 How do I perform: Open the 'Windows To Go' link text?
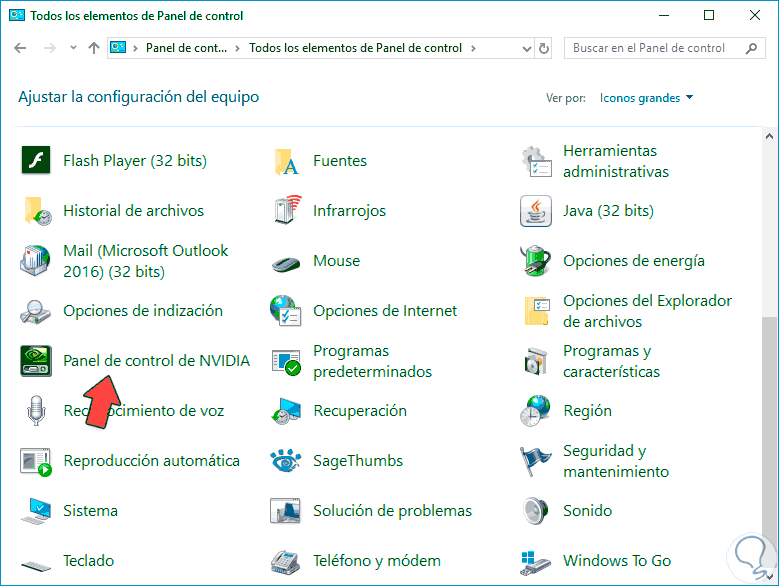pyautogui.click(x=617, y=561)
